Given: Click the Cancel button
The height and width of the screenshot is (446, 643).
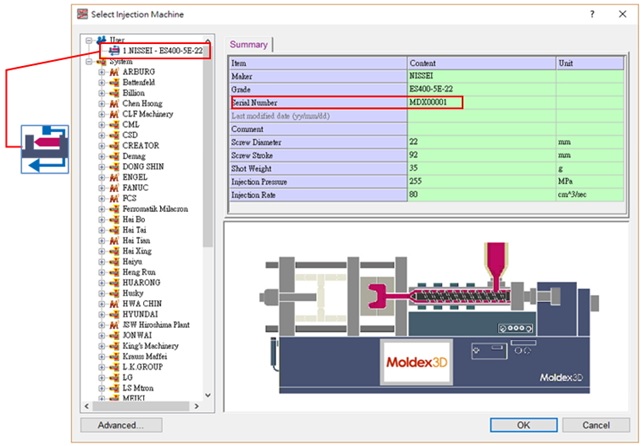Looking at the screenshot, I should pos(596,425).
